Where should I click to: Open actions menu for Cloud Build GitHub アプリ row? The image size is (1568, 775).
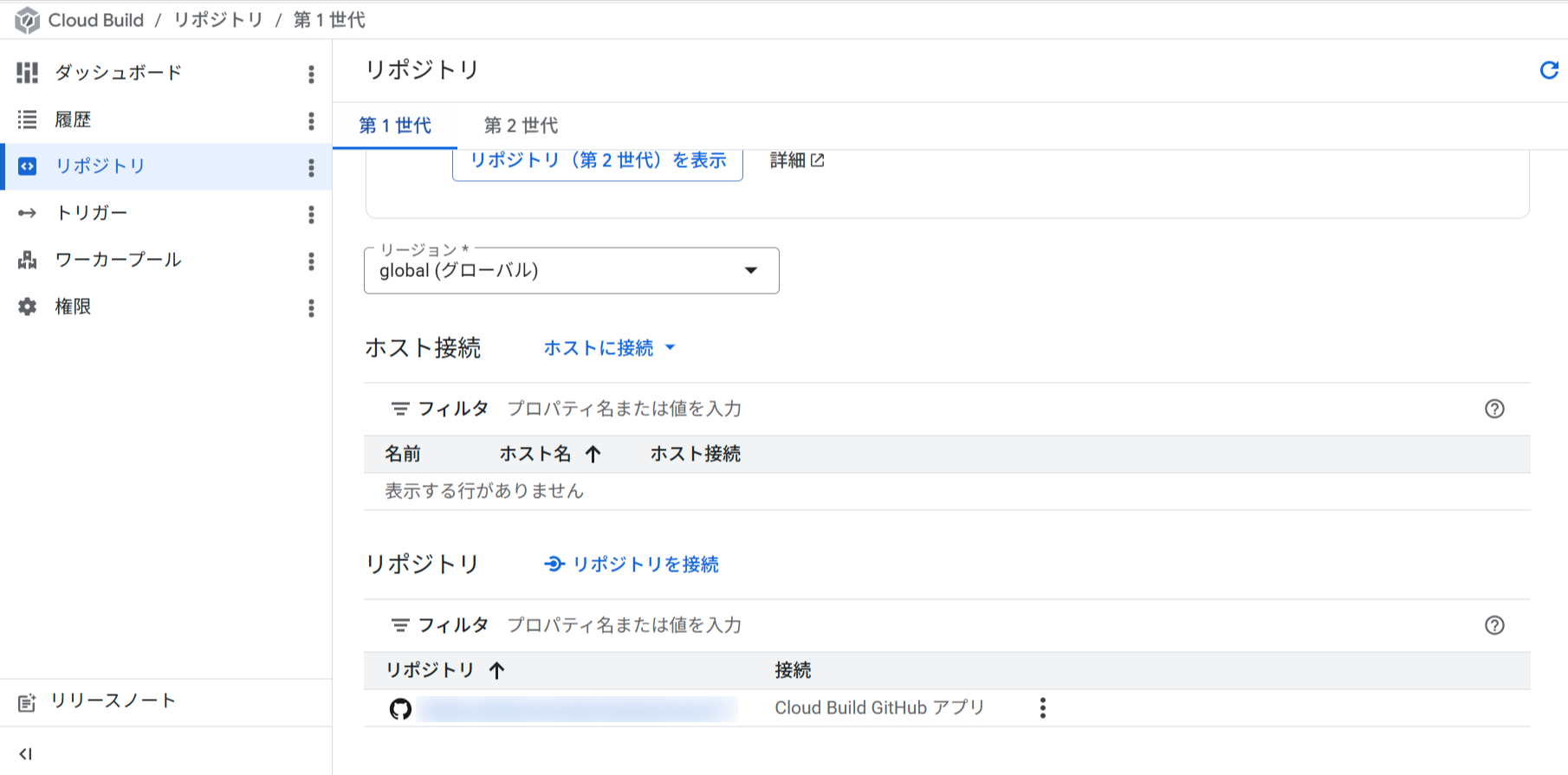1043,708
